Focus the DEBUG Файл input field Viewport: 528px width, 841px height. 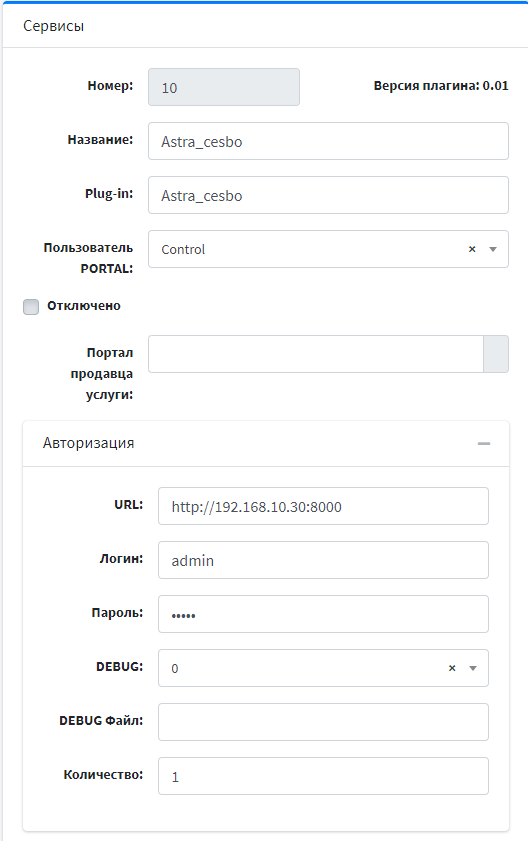pyautogui.click(x=323, y=722)
